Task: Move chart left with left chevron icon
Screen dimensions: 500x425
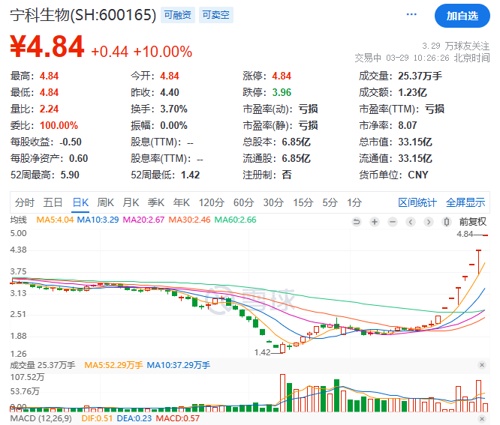Action: coord(411,222)
